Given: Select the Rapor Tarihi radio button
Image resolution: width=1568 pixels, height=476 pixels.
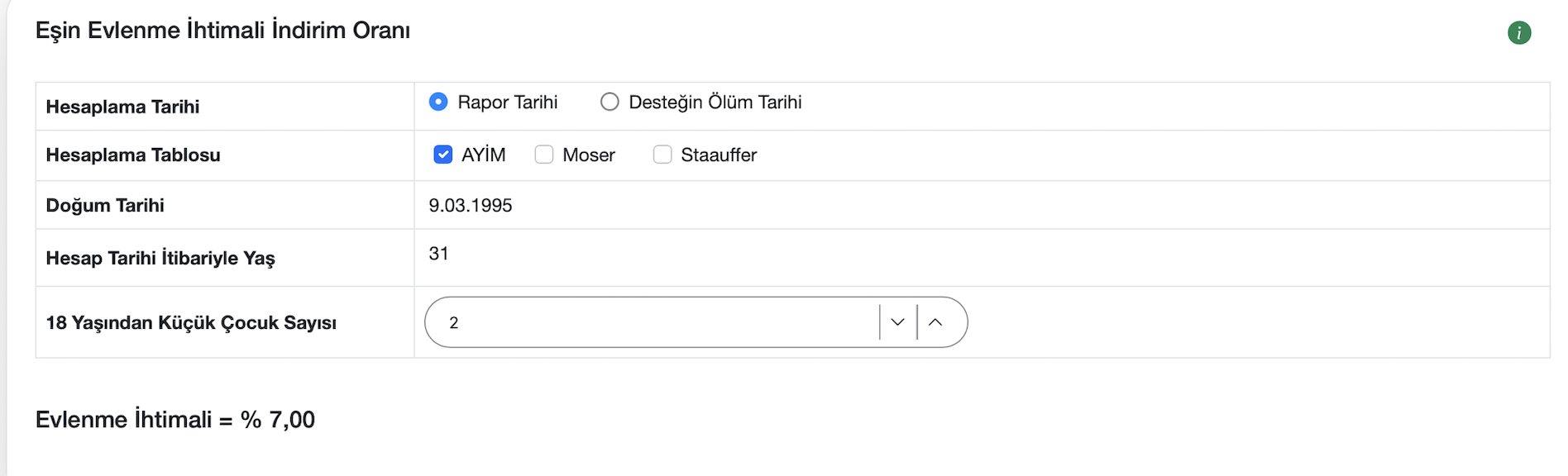Looking at the screenshot, I should point(438,102).
